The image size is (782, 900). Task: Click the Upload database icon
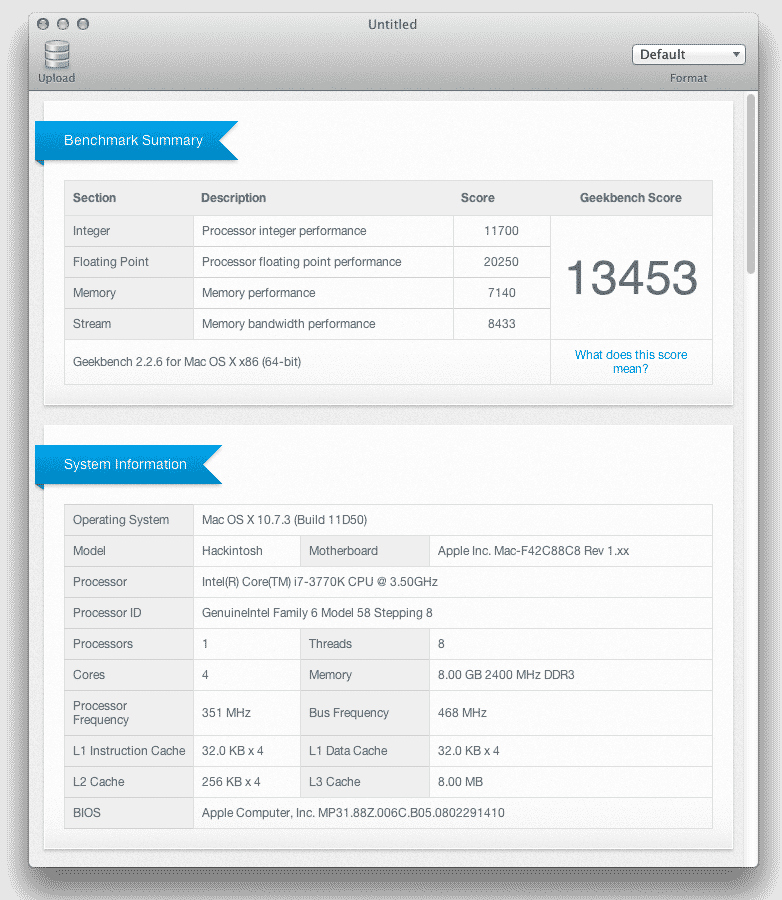(x=57, y=55)
